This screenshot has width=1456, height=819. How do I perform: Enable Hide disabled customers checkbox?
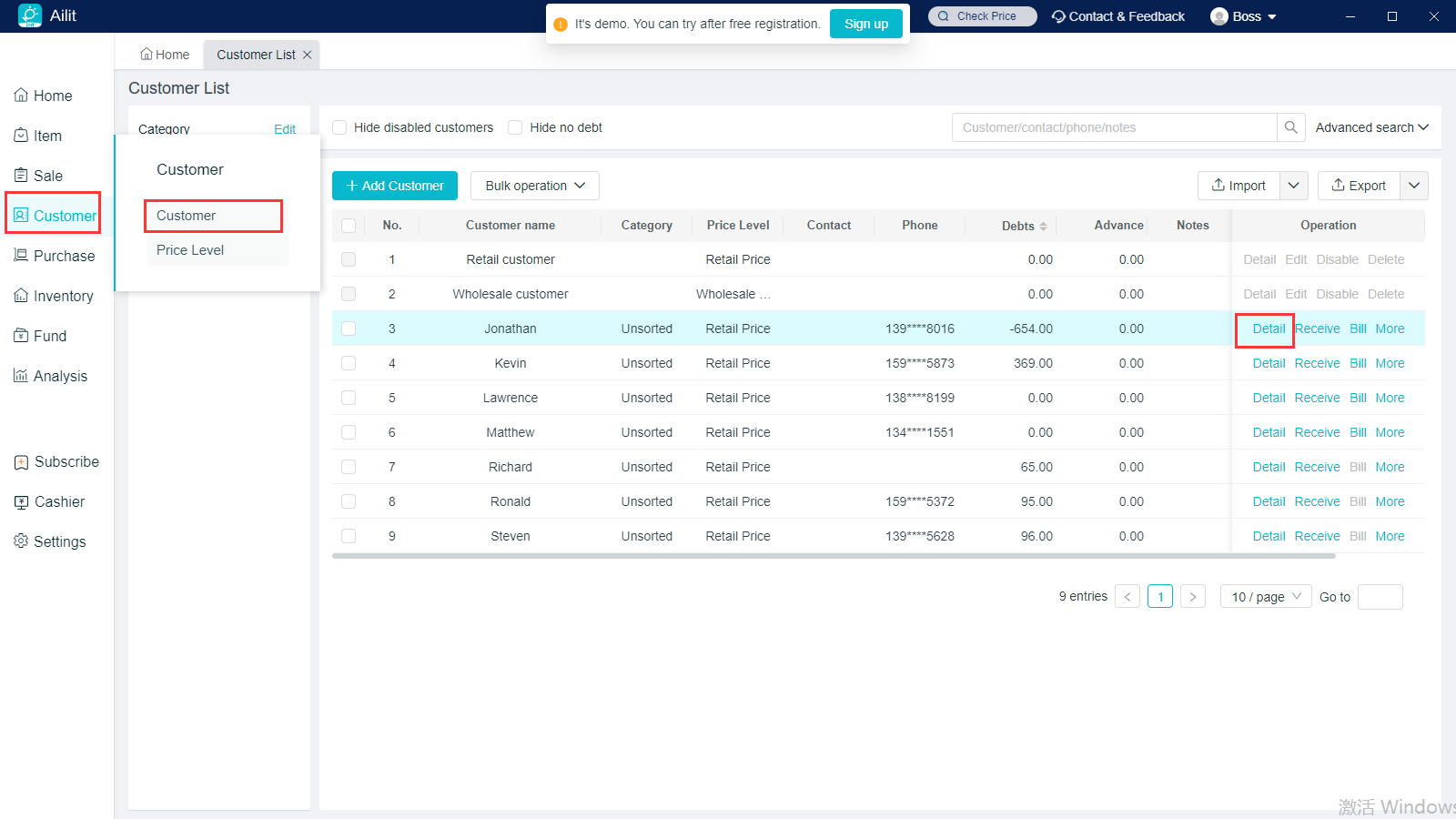point(339,127)
